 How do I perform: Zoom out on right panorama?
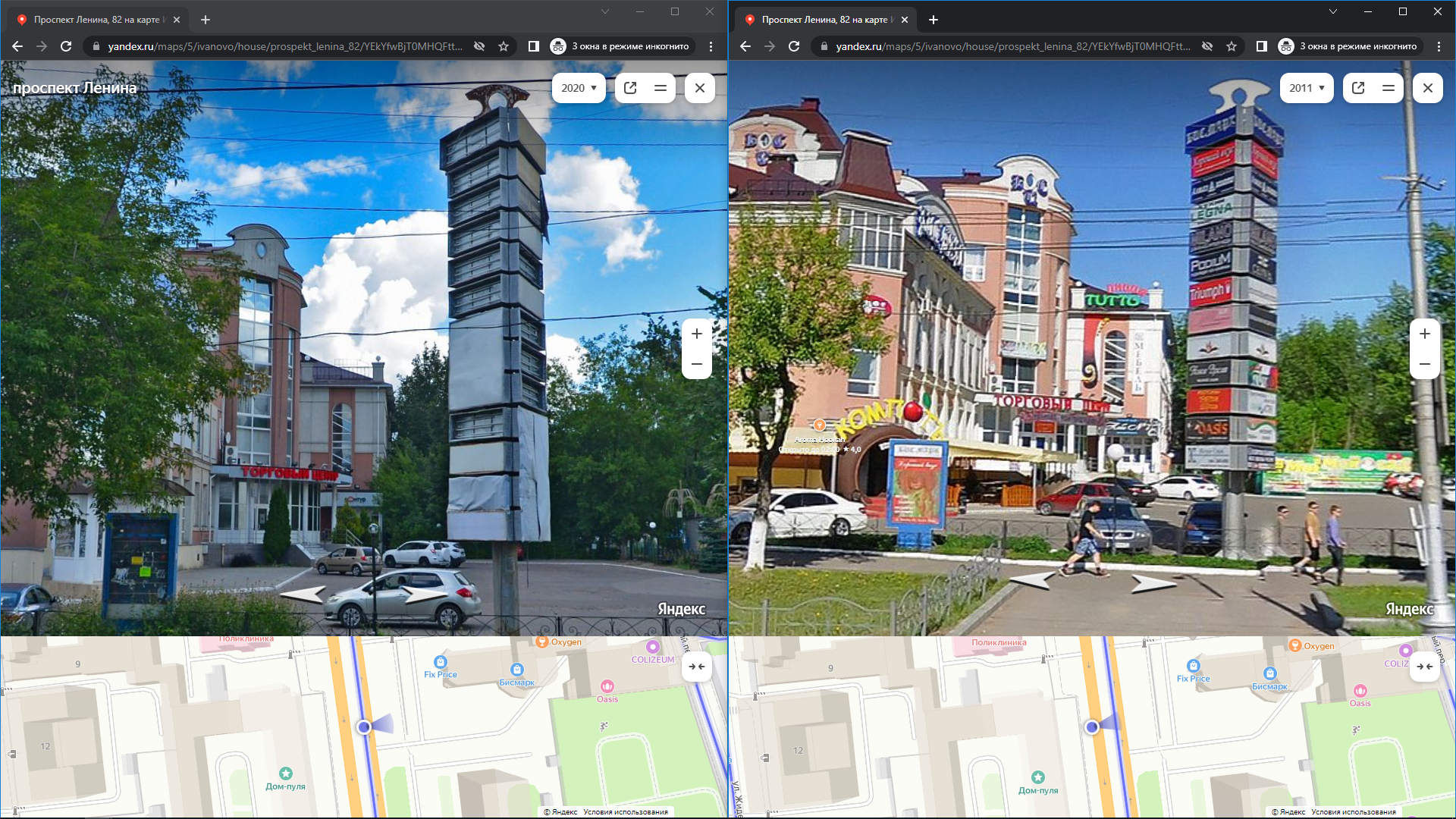[1425, 364]
